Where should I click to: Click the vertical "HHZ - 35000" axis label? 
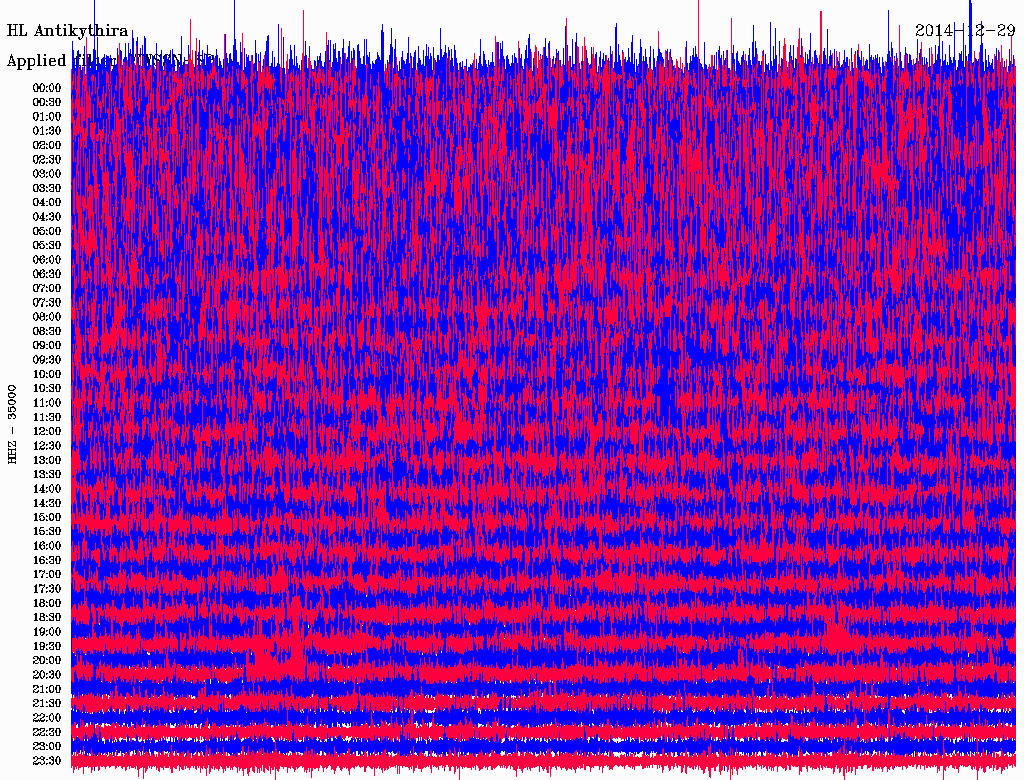(12, 425)
